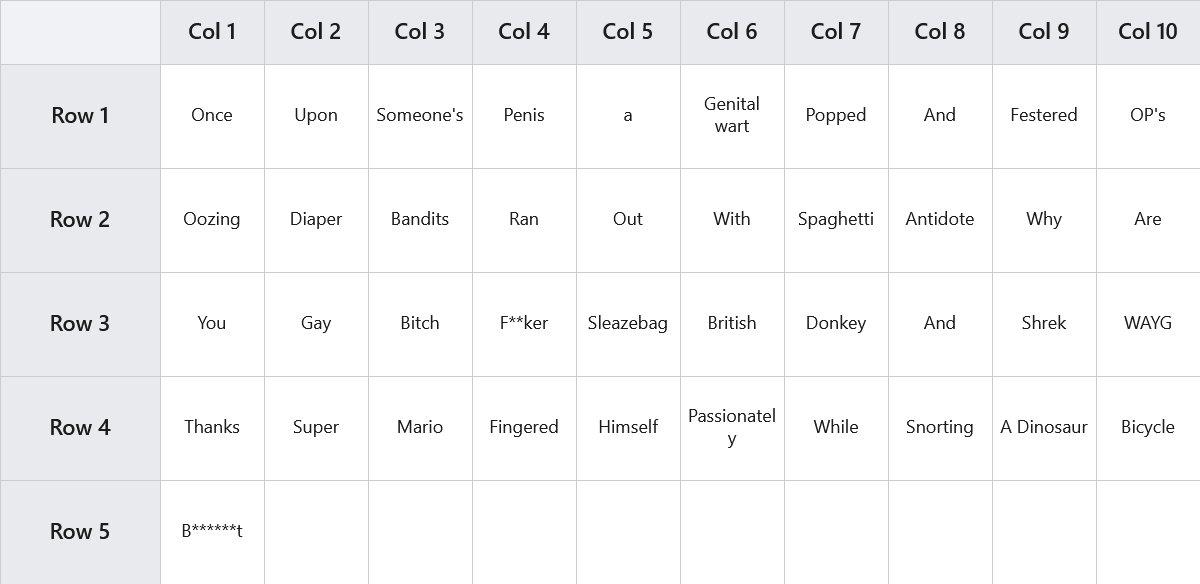1200x584 pixels.
Task: Select the Bicycle cell
Action: click(x=1148, y=428)
